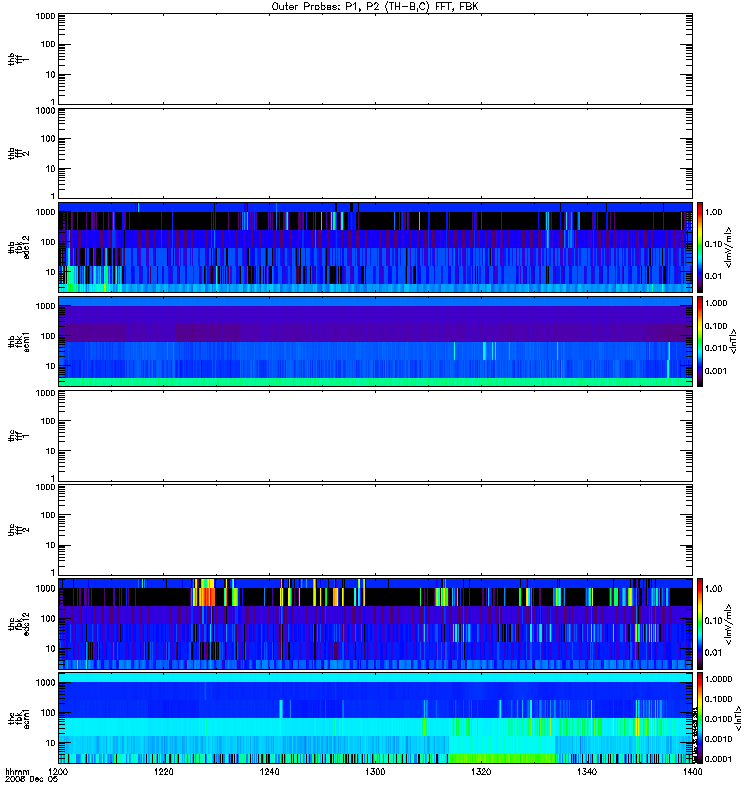Viewport: 750px width, 800px height.
Task: Click the thb fbk scm1 spectrogram panel
Action: [375, 341]
